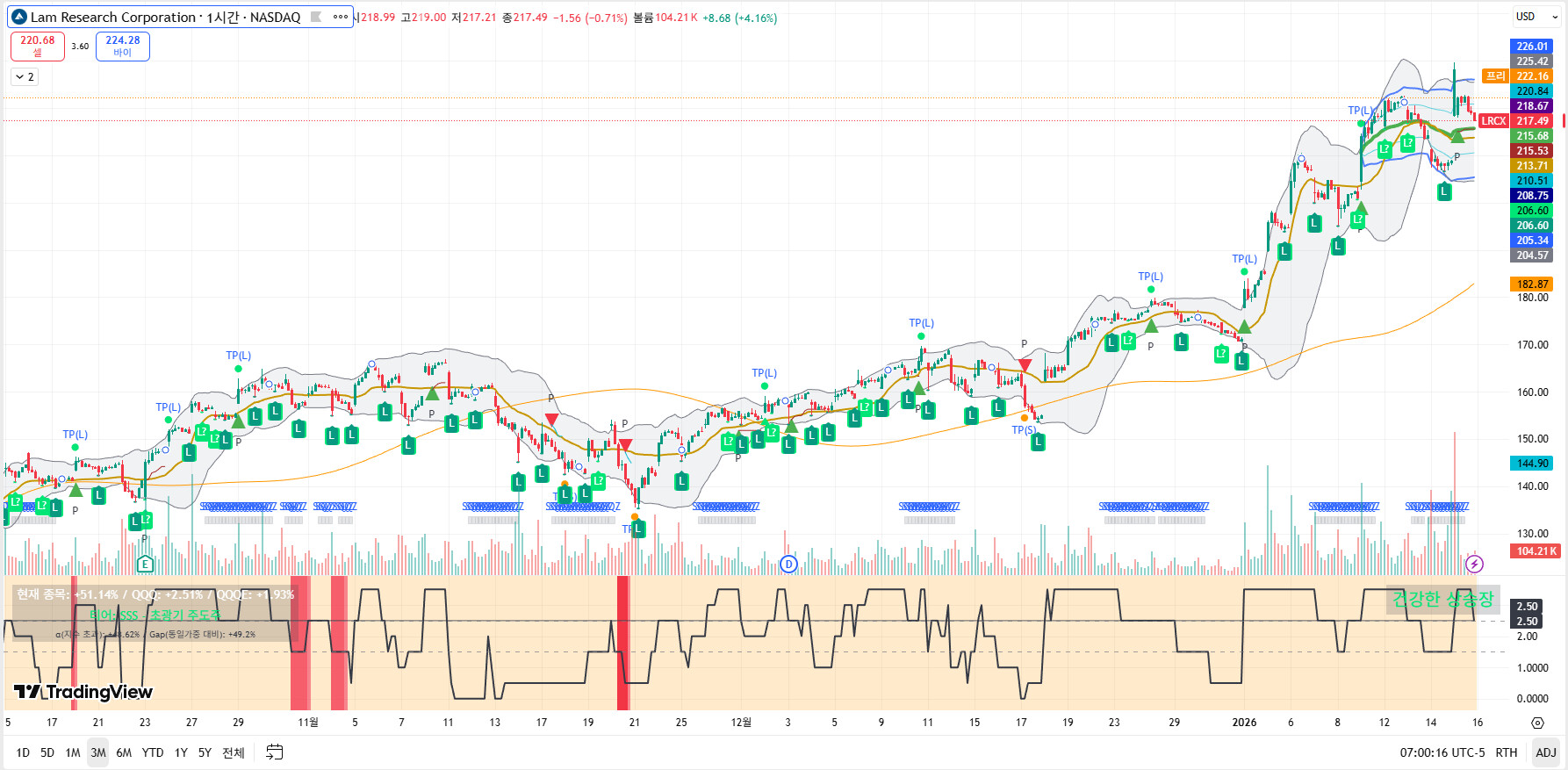Viewport: 1568px width, 770px height.
Task: Click the 12월 label on the time axis
Action: (x=741, y=723)
